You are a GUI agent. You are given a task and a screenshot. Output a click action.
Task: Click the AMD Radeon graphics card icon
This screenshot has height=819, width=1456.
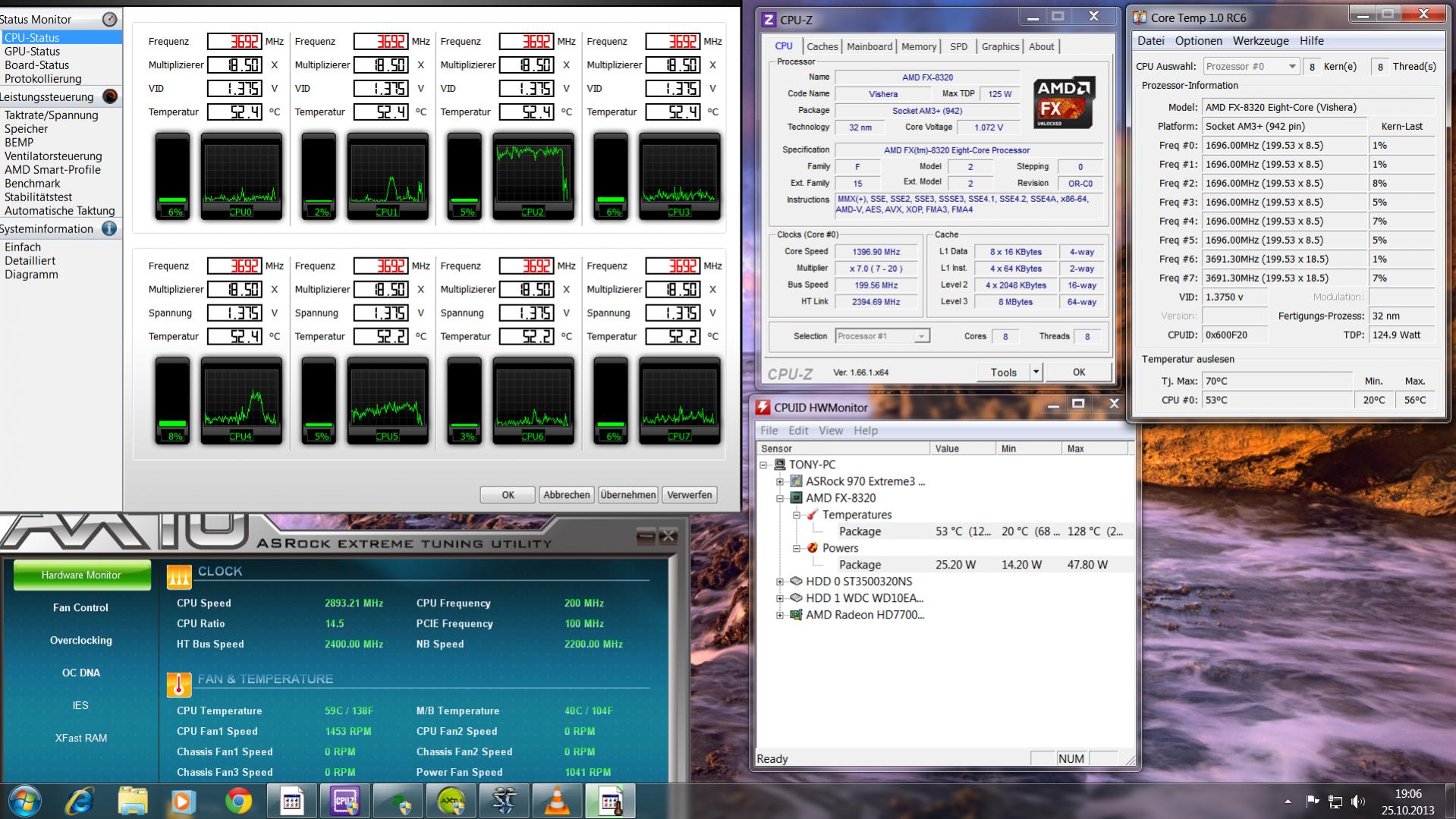[796, 615]
